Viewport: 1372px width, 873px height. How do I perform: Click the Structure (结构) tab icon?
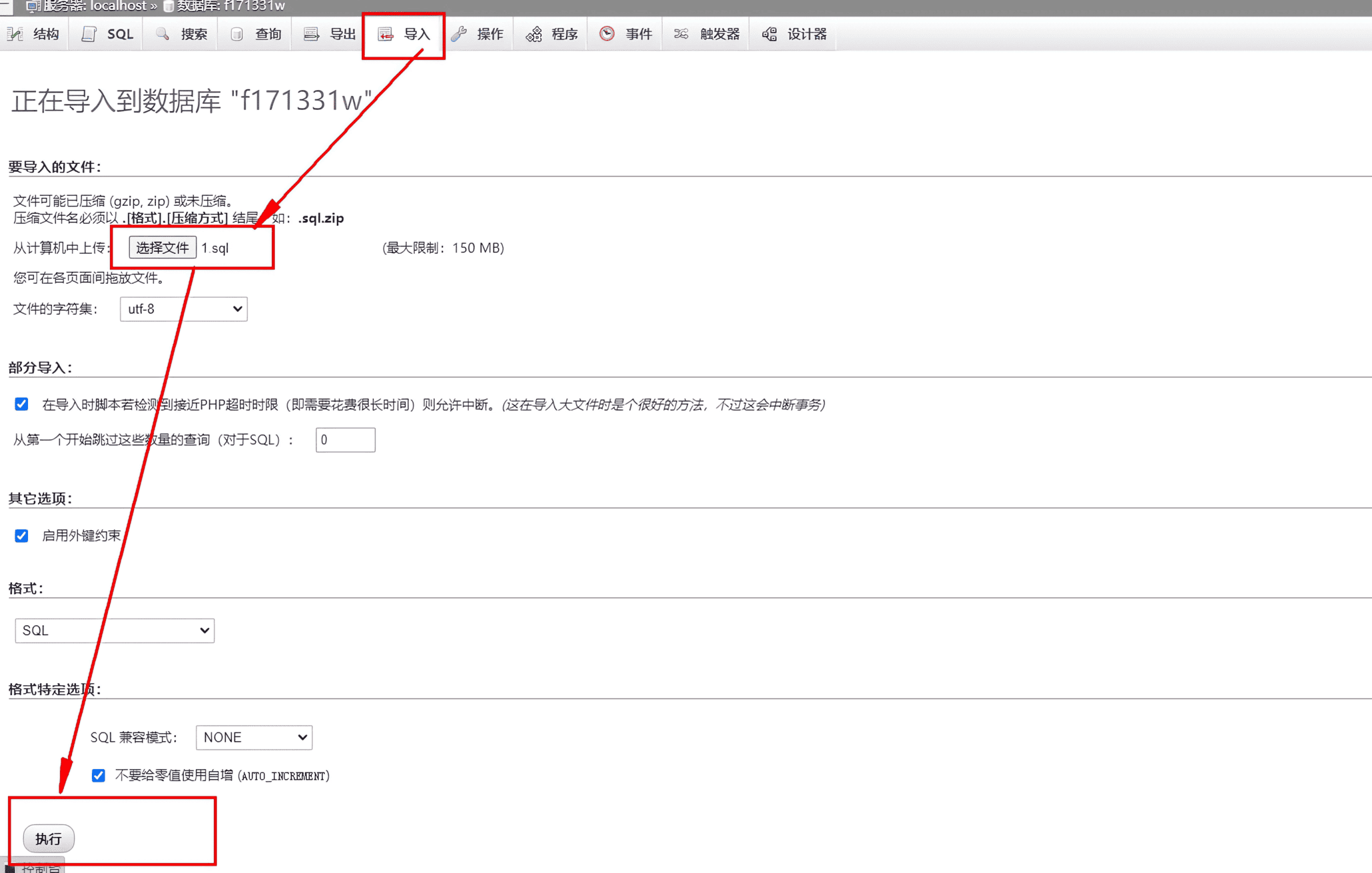pos(16,34)
